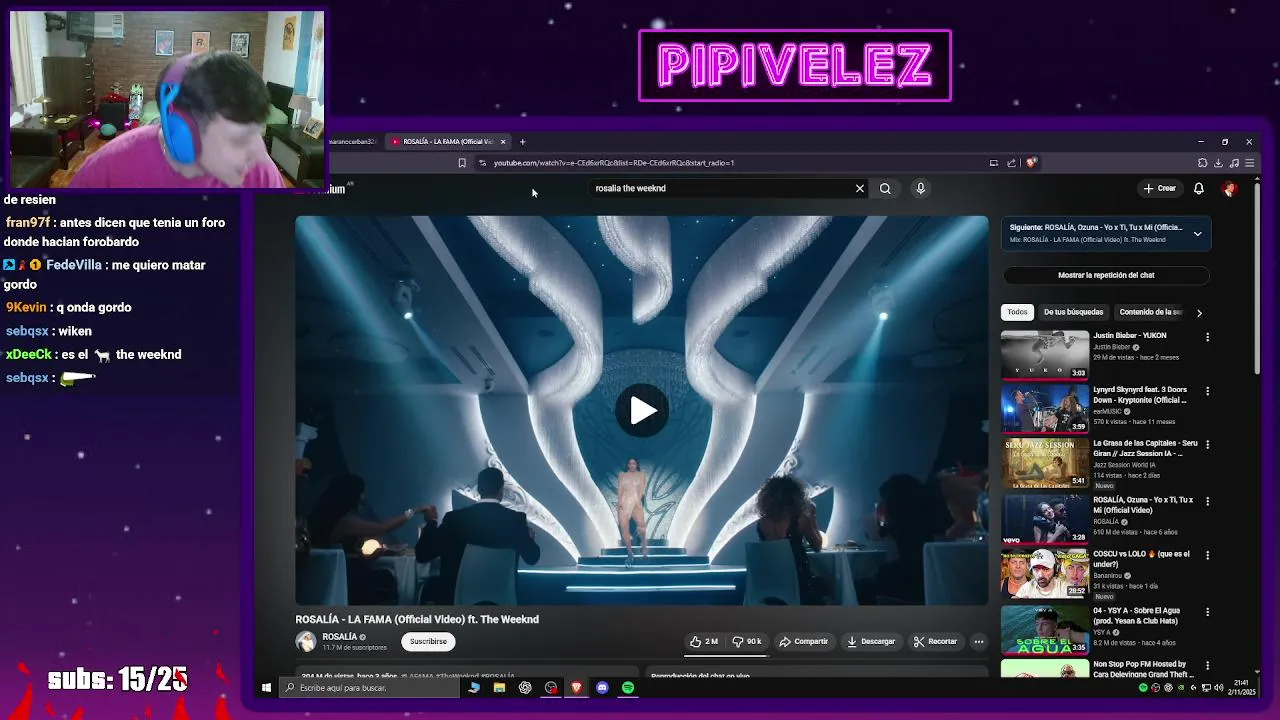This screenshot has height=720, width=1280.
Task: Open the ROSALÍA channel name link
Action: pos(339,637)
